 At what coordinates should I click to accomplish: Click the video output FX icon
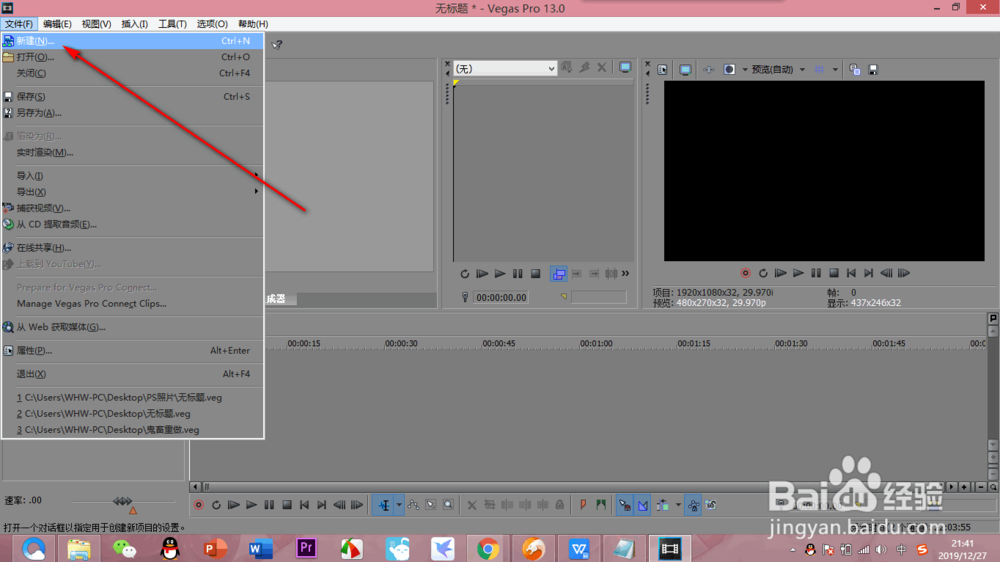(709, 70)
